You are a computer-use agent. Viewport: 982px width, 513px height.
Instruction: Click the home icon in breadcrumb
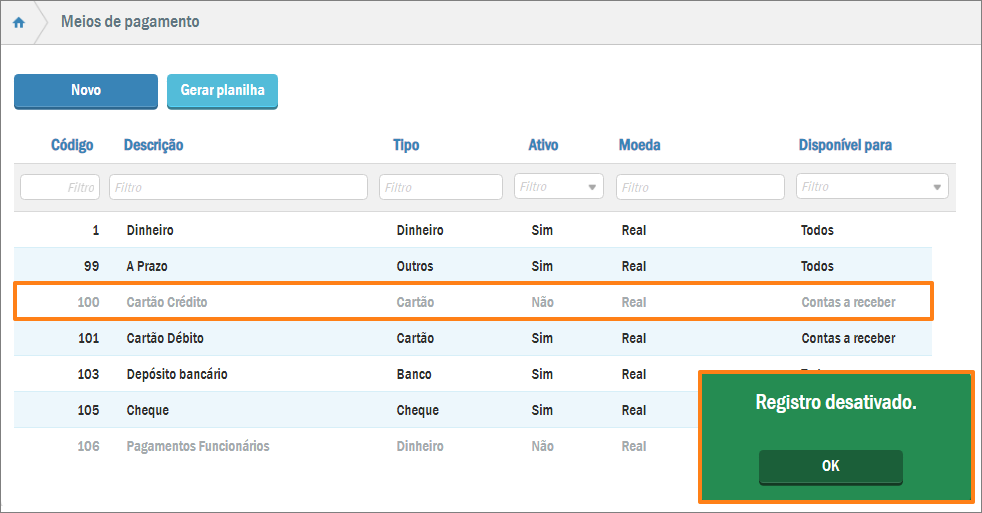coord(19,22)
